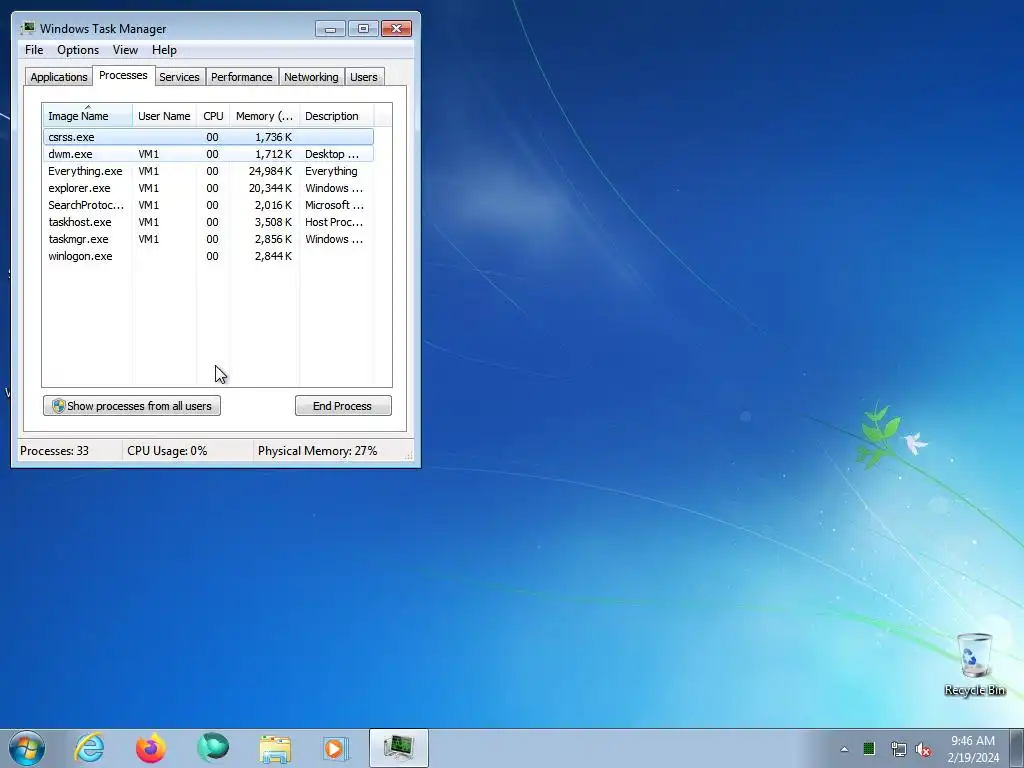Select the SearchProtoc... process

point(208,205)
